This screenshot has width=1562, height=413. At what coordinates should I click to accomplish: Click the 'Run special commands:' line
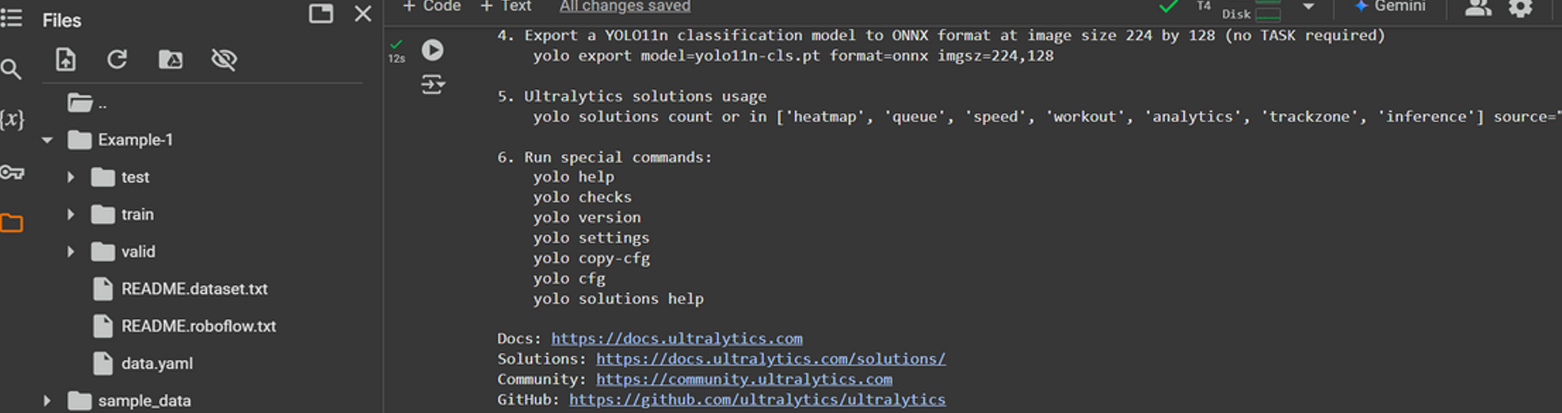coord(605,157)
